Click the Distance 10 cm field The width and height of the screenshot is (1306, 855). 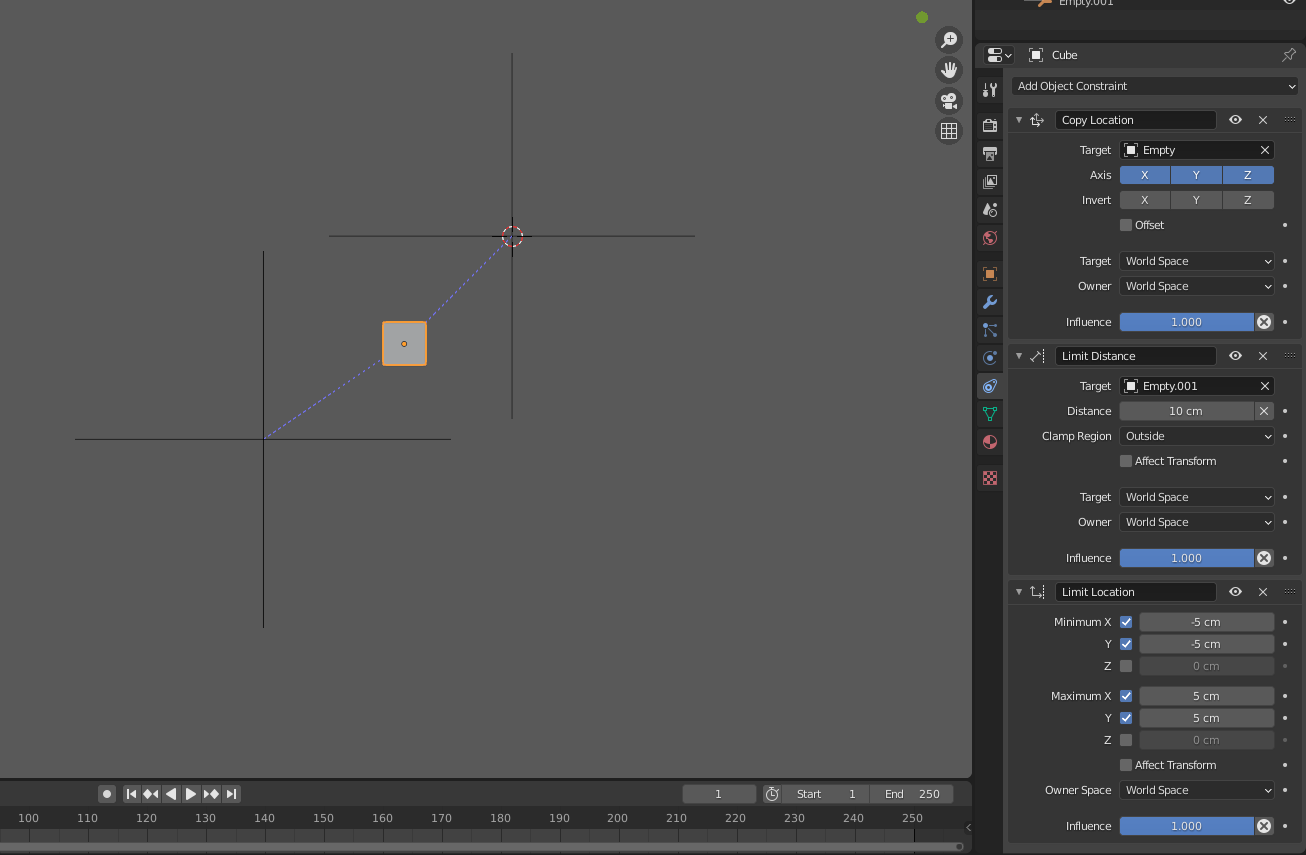tap(1186, 411)
